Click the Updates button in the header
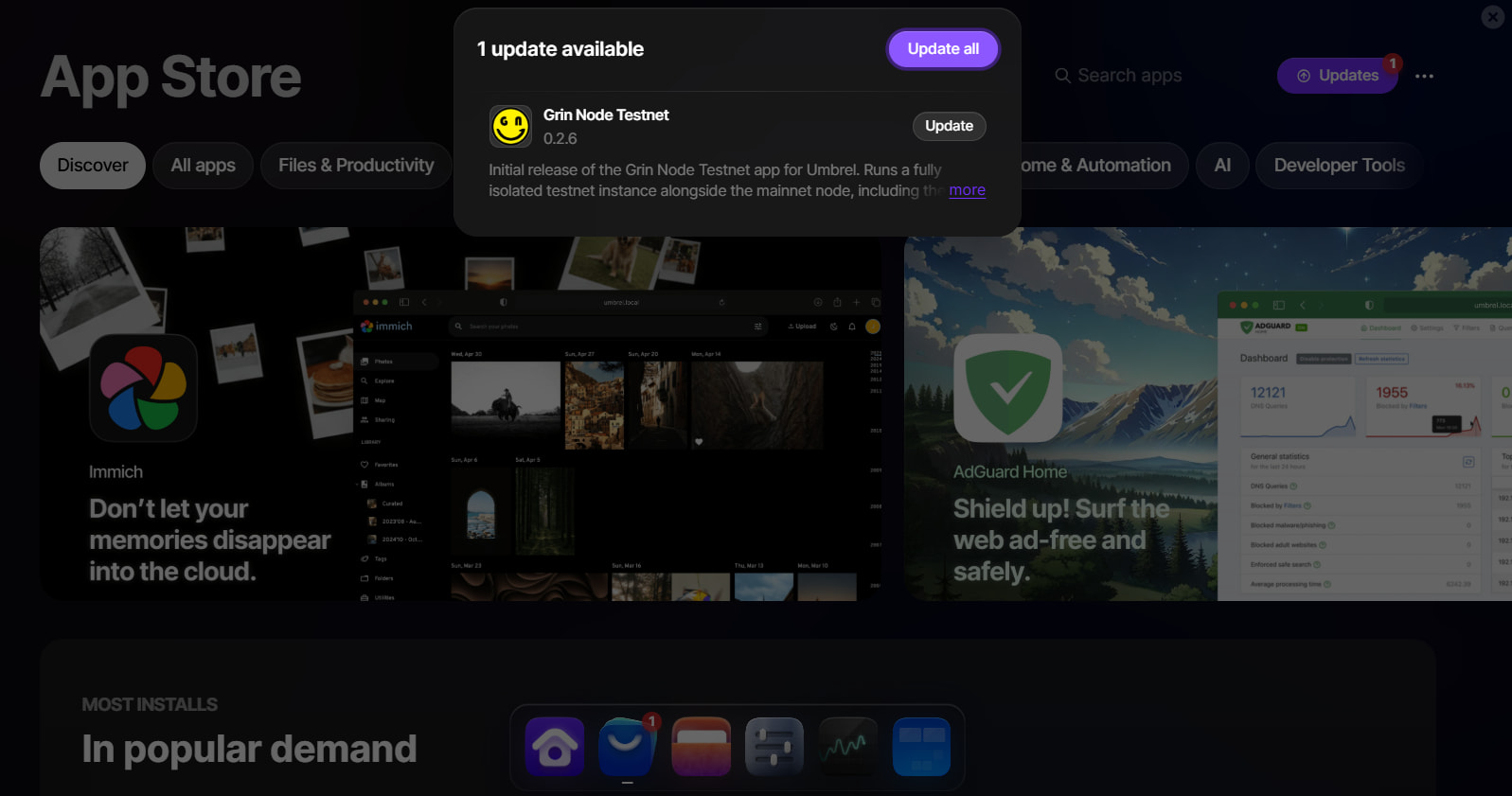The image size is (1512, 796). click(x=1338, y=76)
